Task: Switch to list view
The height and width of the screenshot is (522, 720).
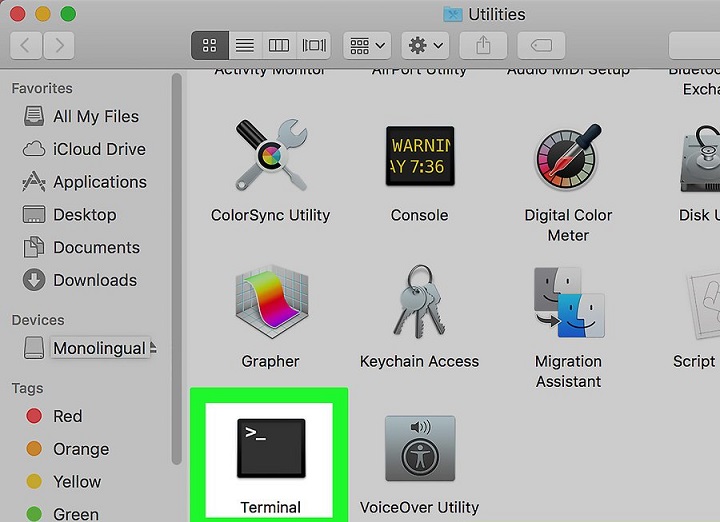Action: (x=245, y=45)
